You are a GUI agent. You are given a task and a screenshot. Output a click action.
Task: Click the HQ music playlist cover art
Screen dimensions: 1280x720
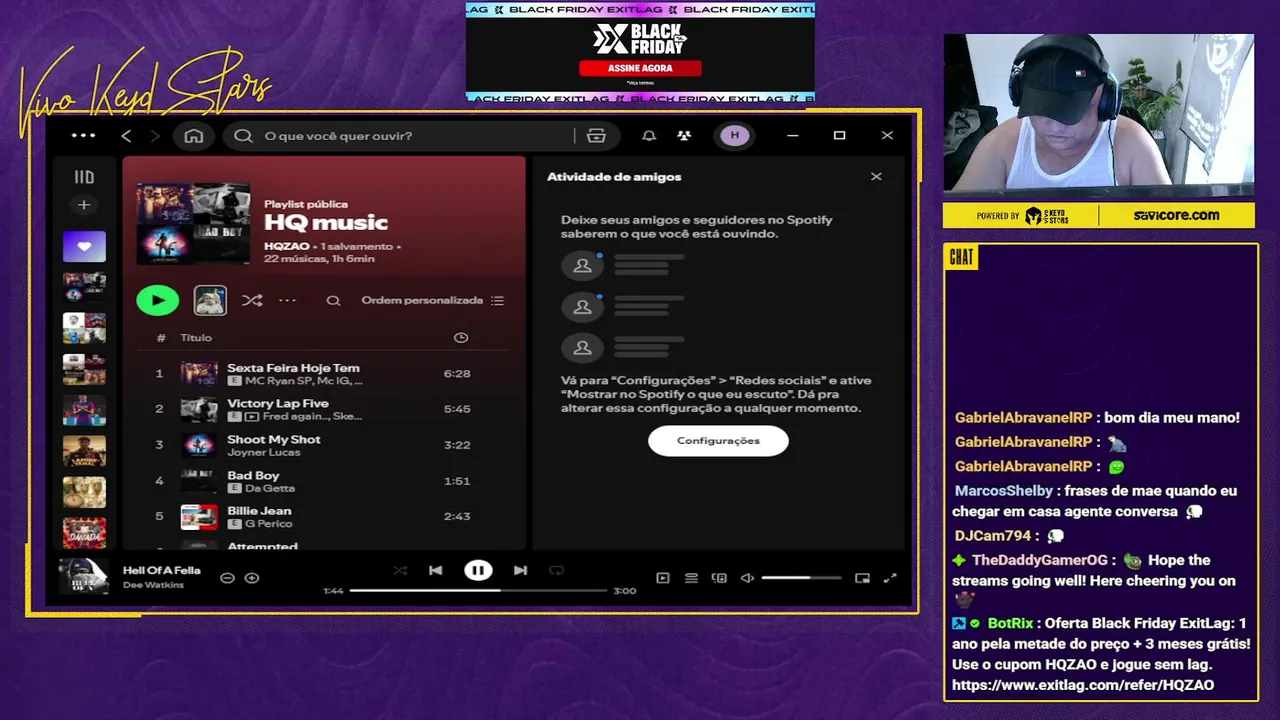[x=193, y=224]
